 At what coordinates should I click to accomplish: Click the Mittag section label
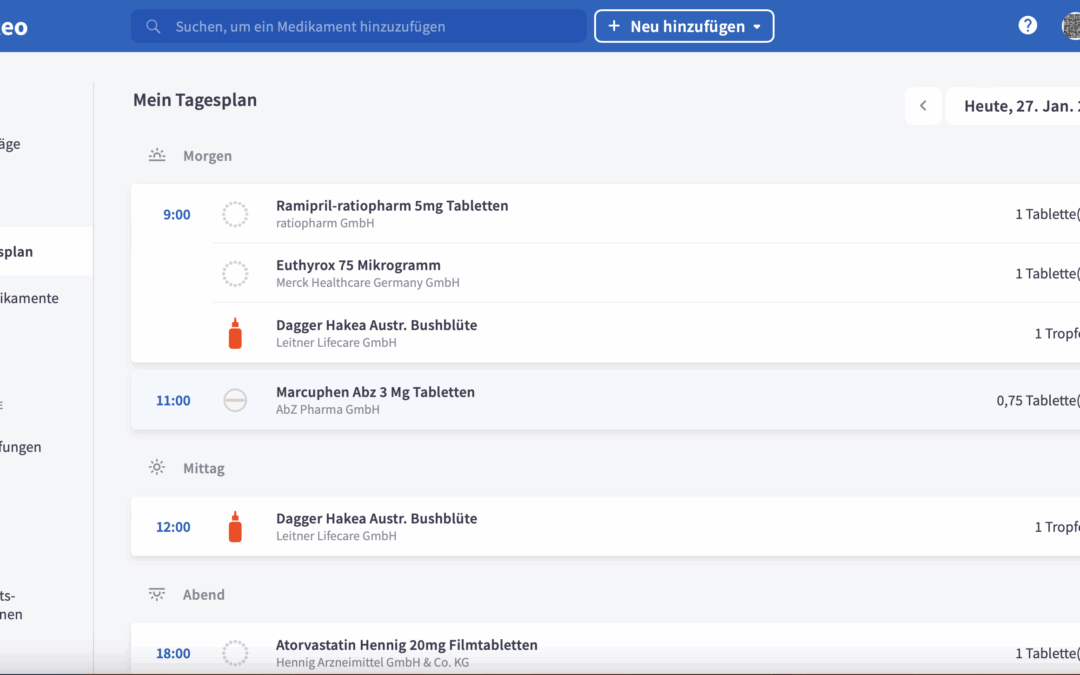click(x=204, y=468)
